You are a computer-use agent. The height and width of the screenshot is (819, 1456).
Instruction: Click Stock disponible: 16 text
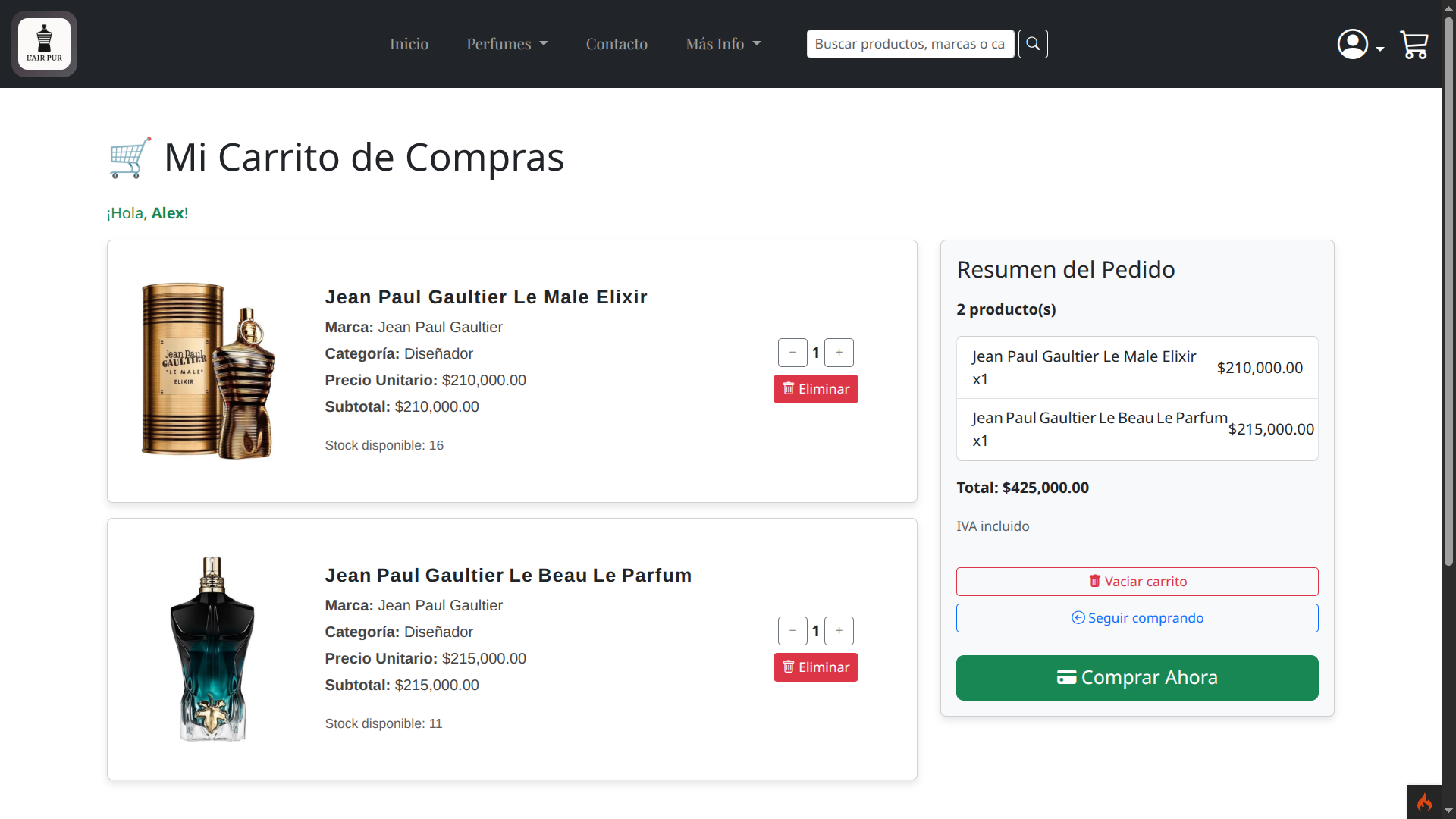click(384, 445)
